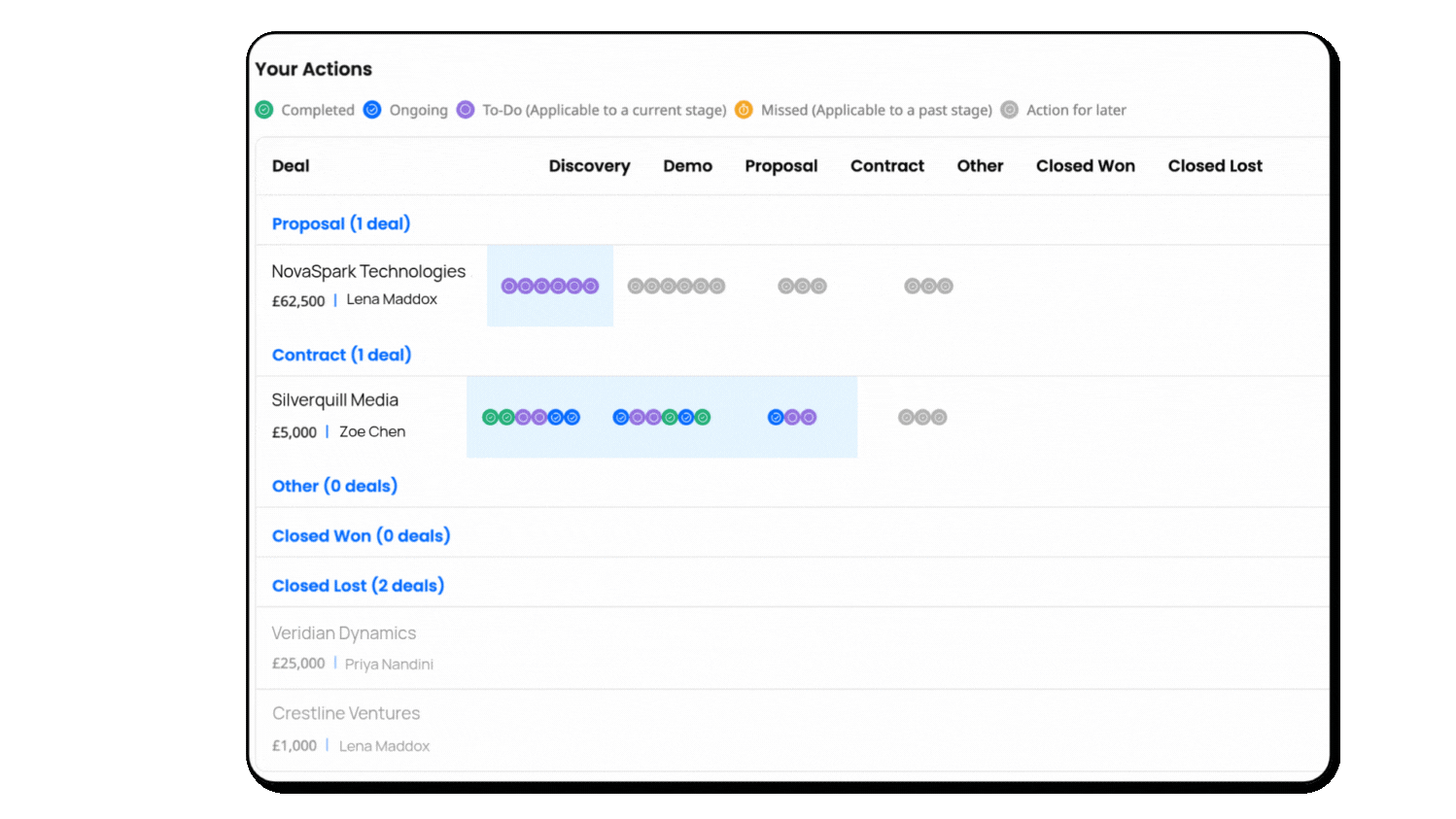Open the ongoing action in Silverquill Proposal

(776, 418)
